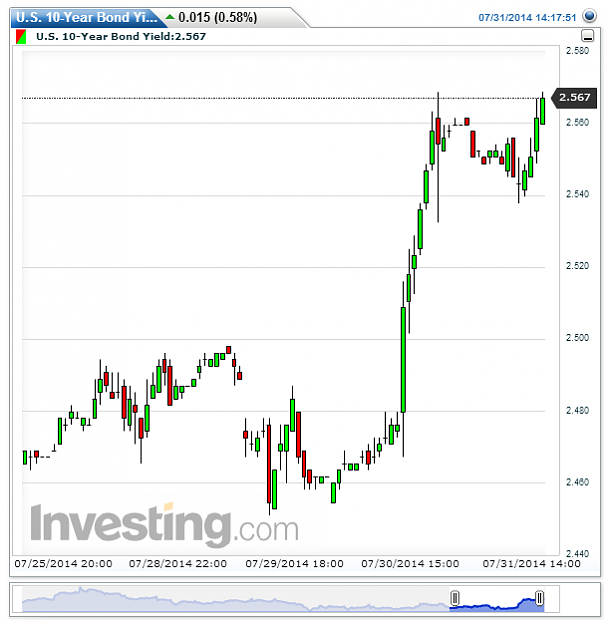The width and height of the screenshot is (611, 625).
Task: Collapse the chart legend with the minus button
Action: point(587,36)
